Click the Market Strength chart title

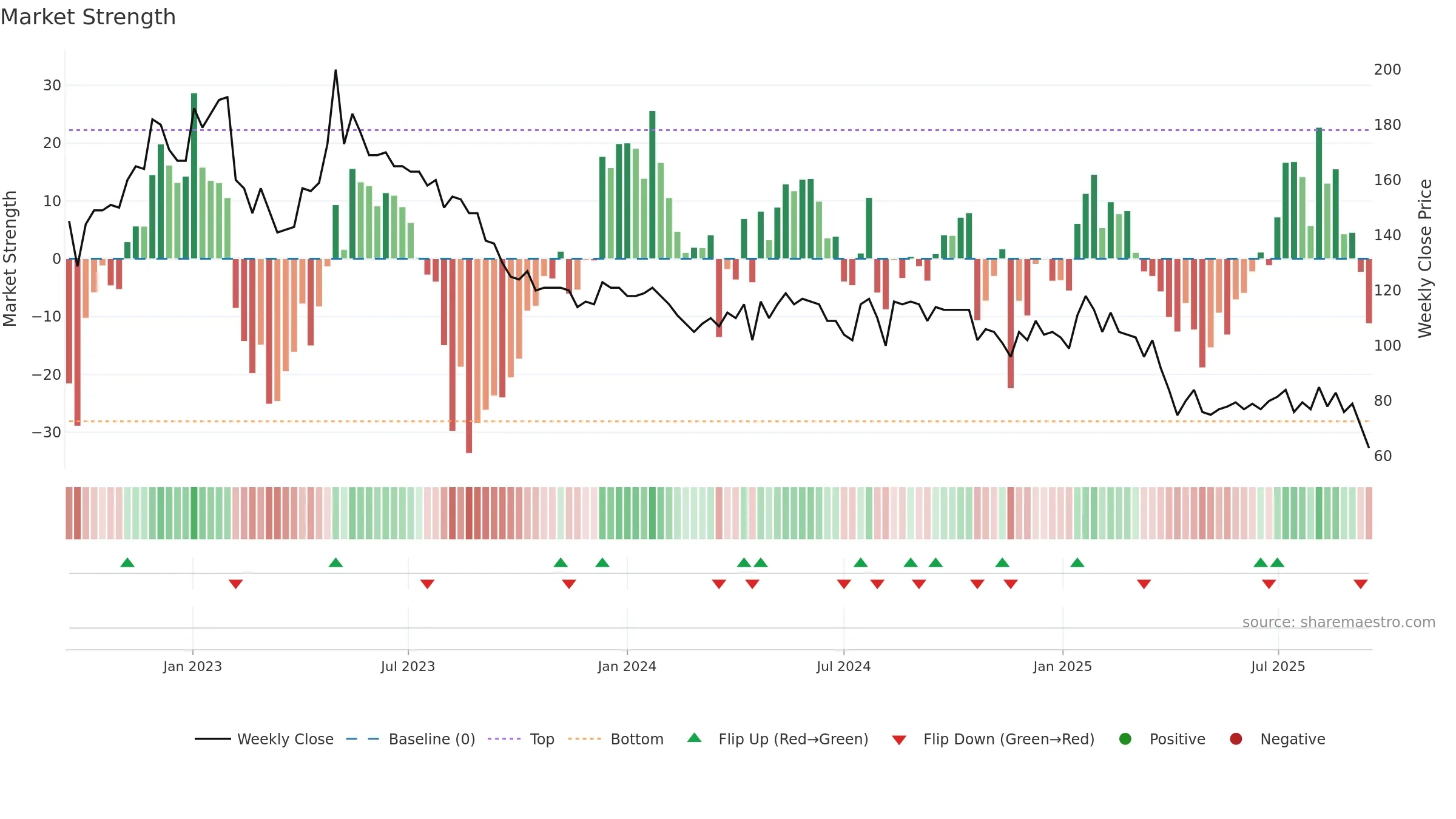pyautogui.click(x=88, y=17)
